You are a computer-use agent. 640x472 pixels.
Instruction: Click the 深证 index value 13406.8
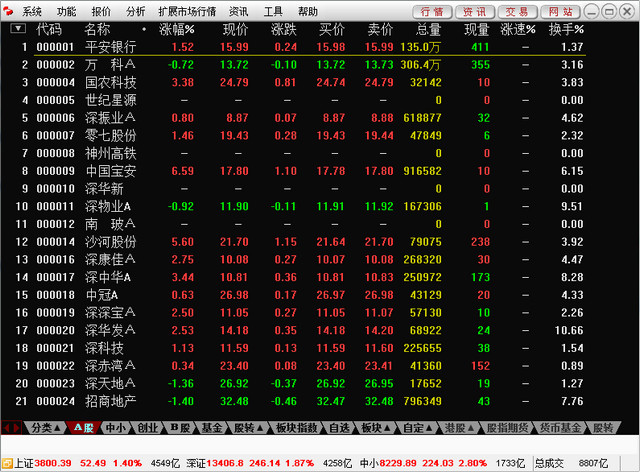point(225,463)
